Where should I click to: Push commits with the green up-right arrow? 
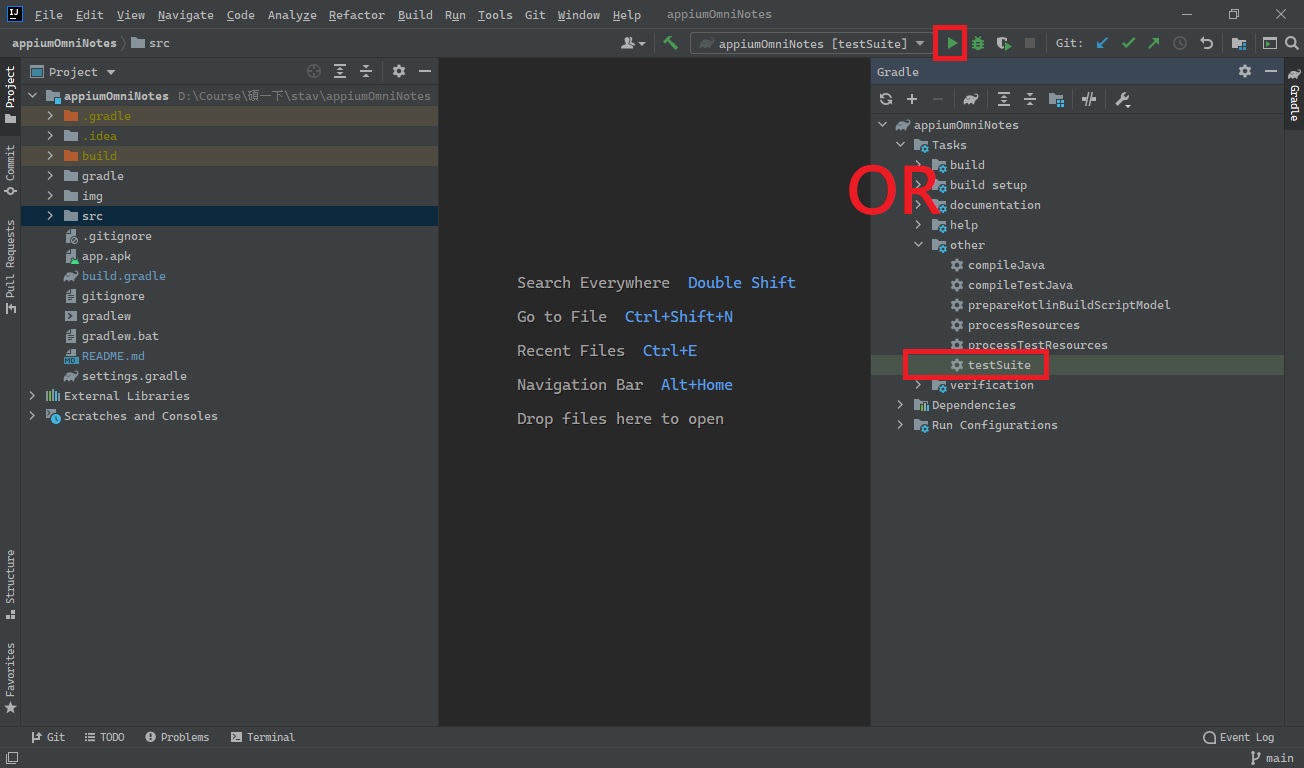(x=1153, y=43)
